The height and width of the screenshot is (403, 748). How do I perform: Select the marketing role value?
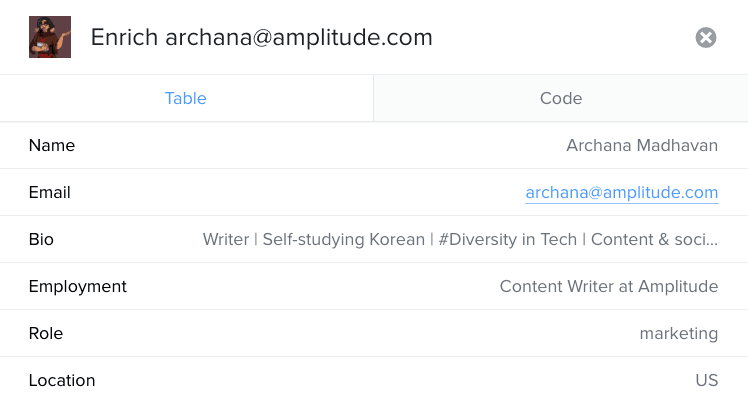click(679, 334)
